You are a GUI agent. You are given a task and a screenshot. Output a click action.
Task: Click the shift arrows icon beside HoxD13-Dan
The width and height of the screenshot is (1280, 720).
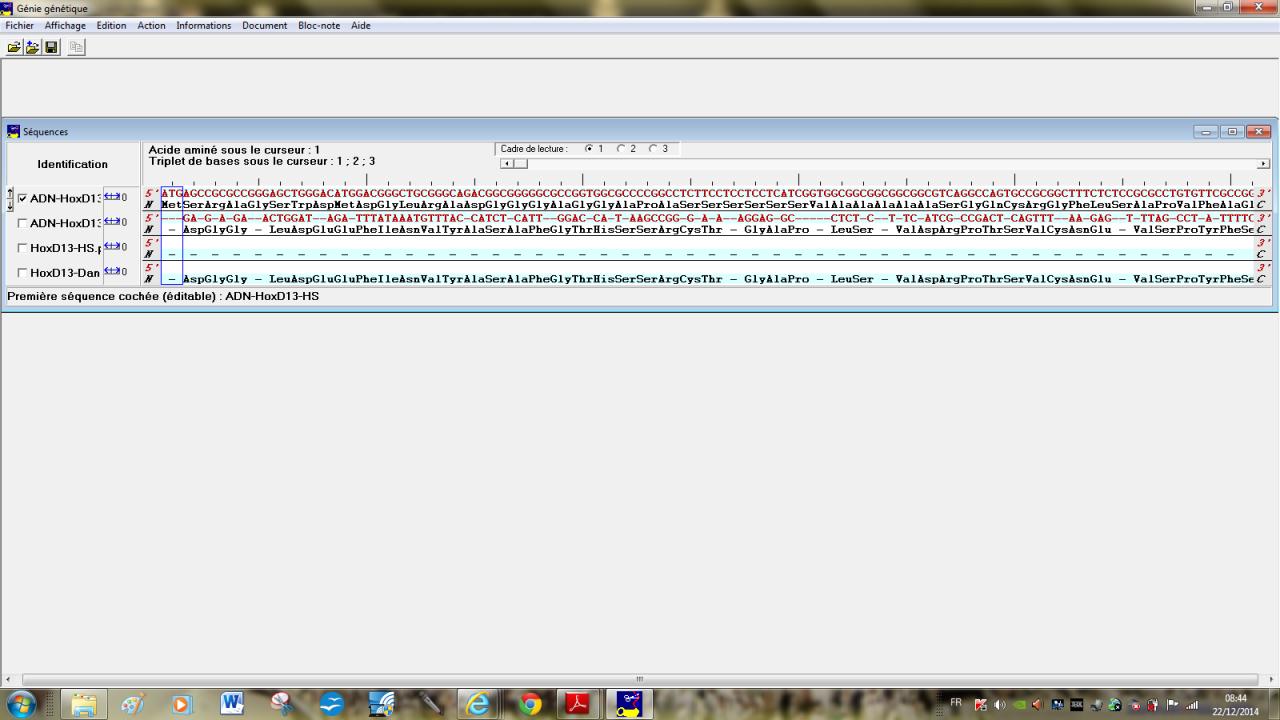[x=111, y=270]
